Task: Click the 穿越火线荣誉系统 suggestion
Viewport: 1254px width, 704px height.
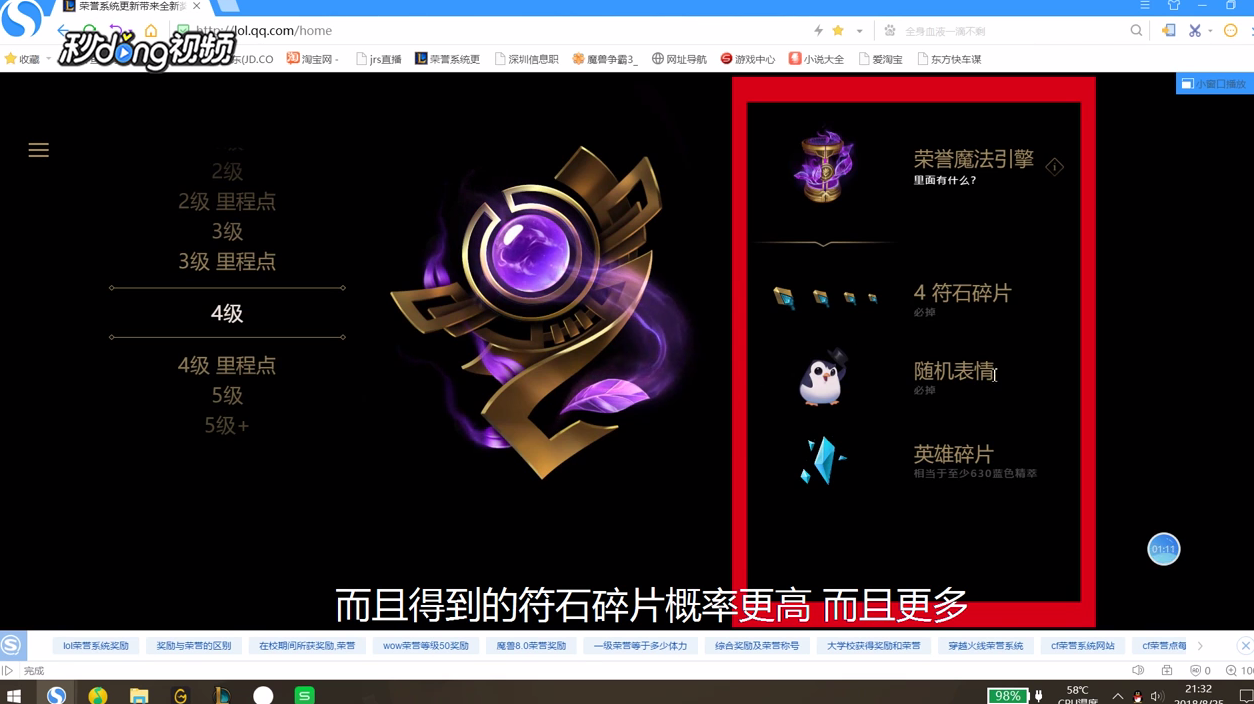Action: pyautogui.click(x=985, y=646)
